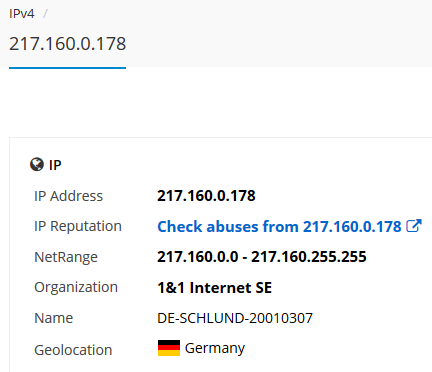Select the bold IP Address value 217.160.0.178
Viewport: 432px width, 372px height.
click(206, 196)
